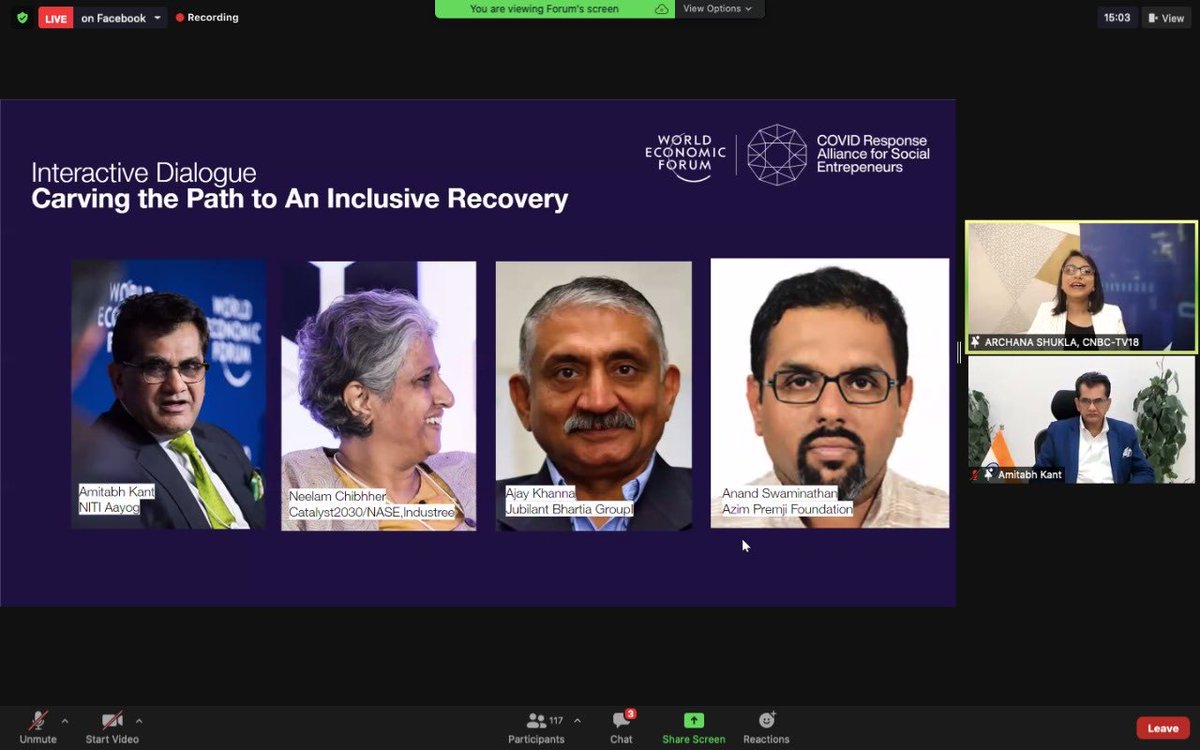Click the 'COVID Response Alliance for Social Entrepeneurs' text

[873, 154]
